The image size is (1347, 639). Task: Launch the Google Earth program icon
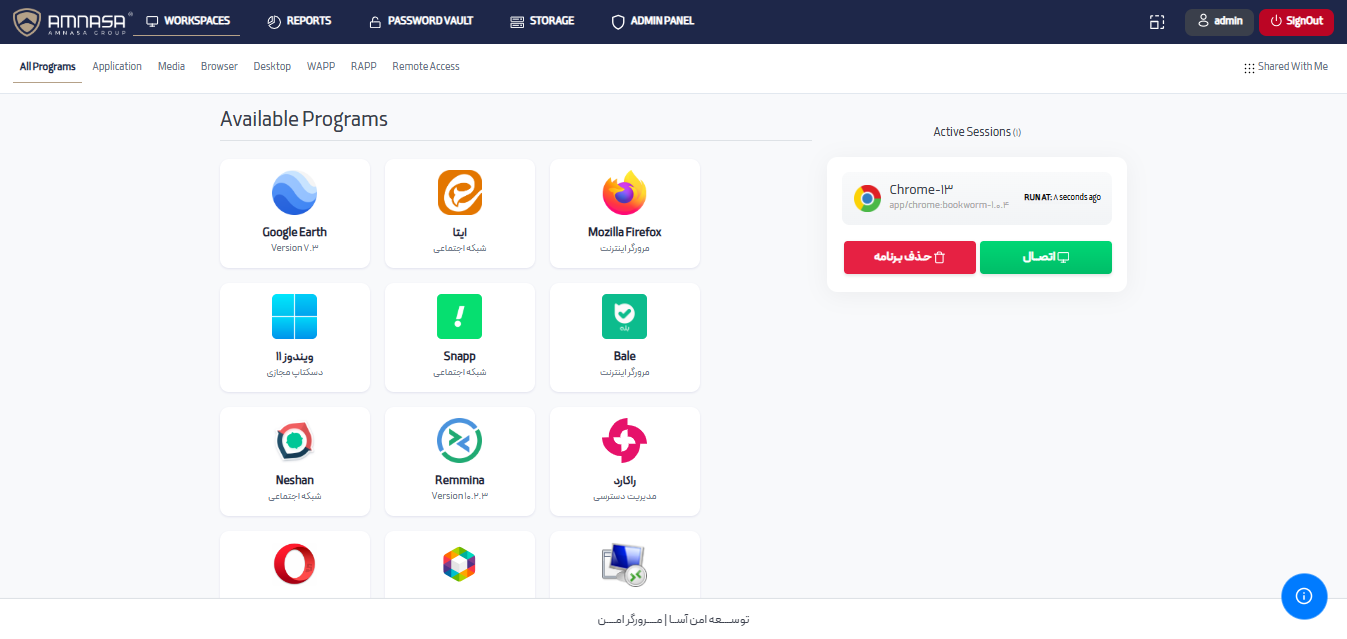pos(294,193)
